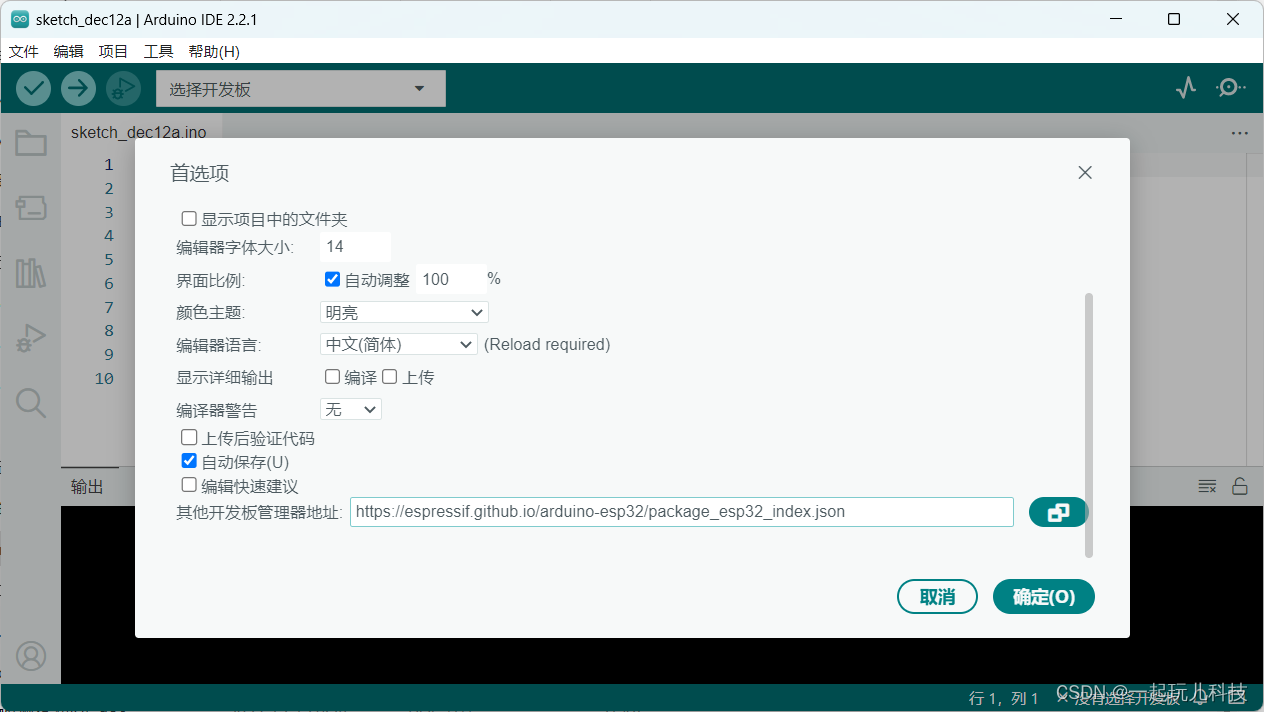1264x712 pixels.
Task: Open the additional URLs editor window icon
Action: point(1058,512)
